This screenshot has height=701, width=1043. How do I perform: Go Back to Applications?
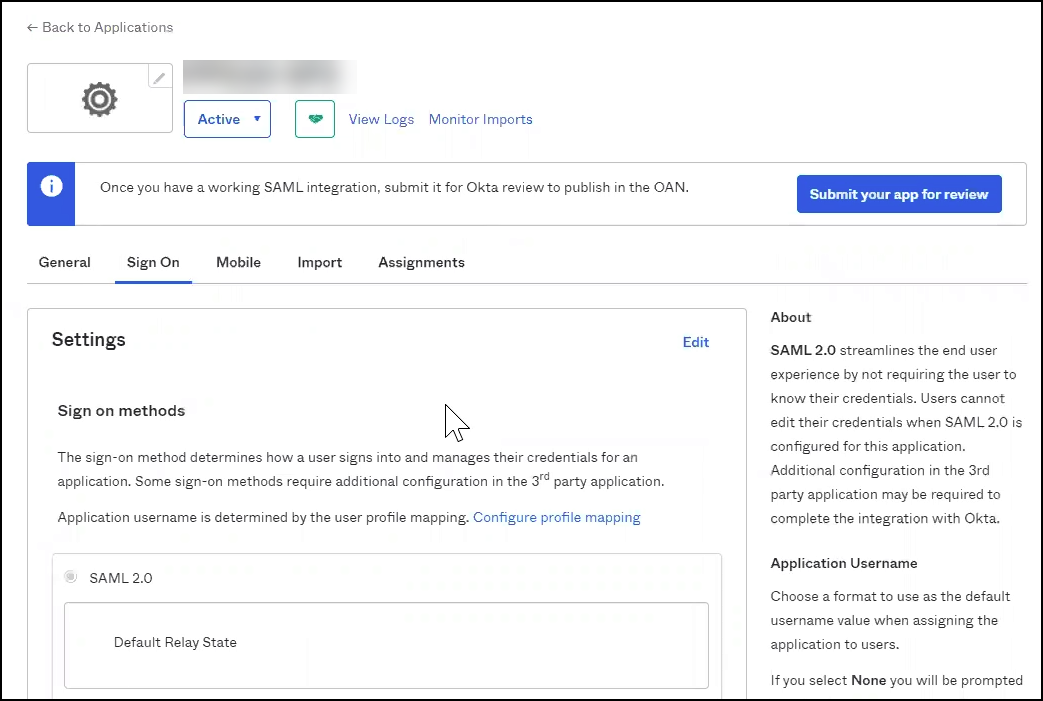click(x=99, y=27)
